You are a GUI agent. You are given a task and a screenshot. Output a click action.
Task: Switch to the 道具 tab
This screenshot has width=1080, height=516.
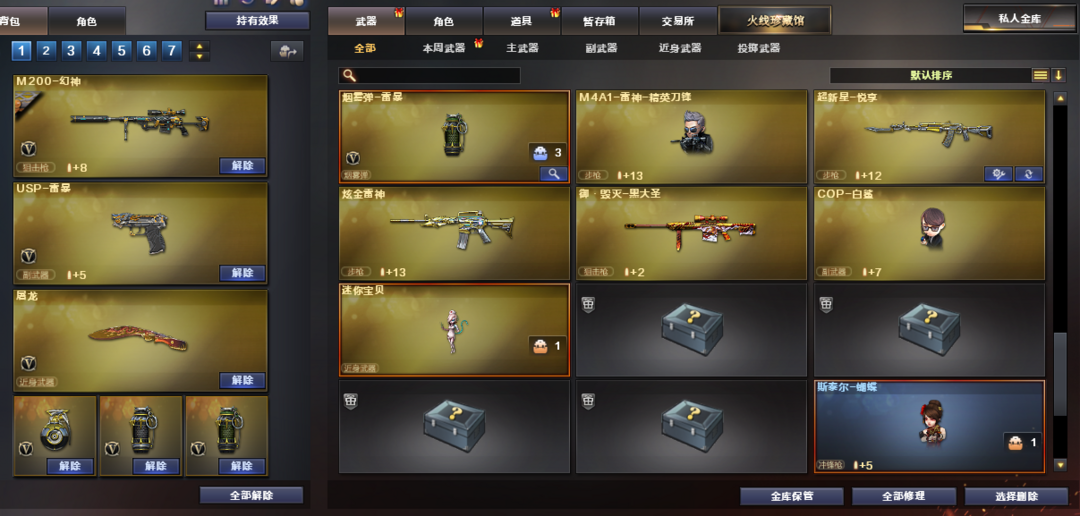521,21
